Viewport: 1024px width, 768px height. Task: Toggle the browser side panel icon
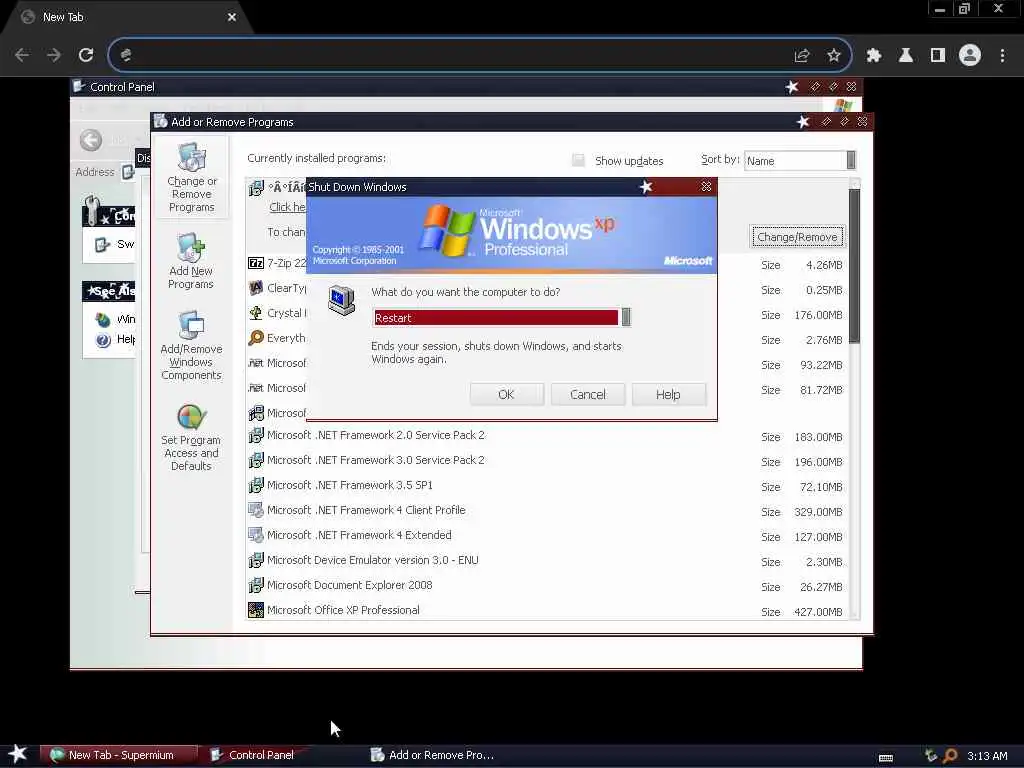(x=938, y=56)
